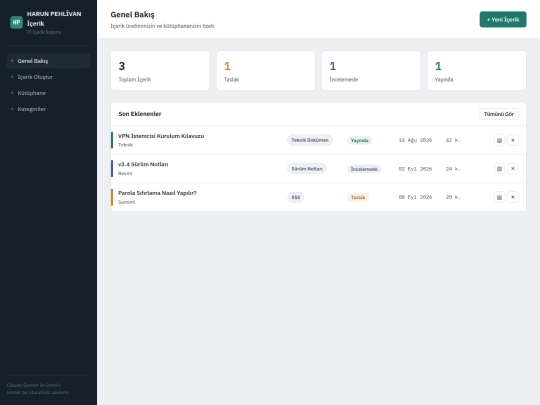The height and width of the screenshot is (405, 540).
Task: Click the 42 k. word count
Action: (x=453, y=140)
